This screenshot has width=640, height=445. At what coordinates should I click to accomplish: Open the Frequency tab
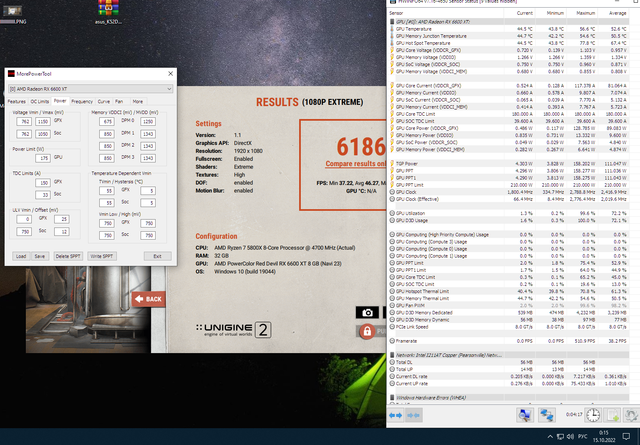(x=82, y=101)
